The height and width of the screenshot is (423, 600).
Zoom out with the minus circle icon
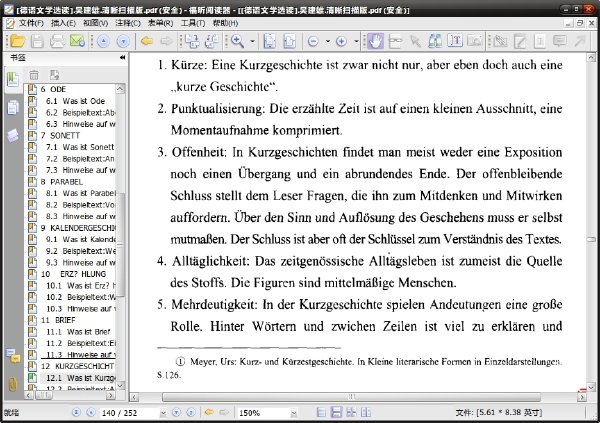(x=313, y=41)
